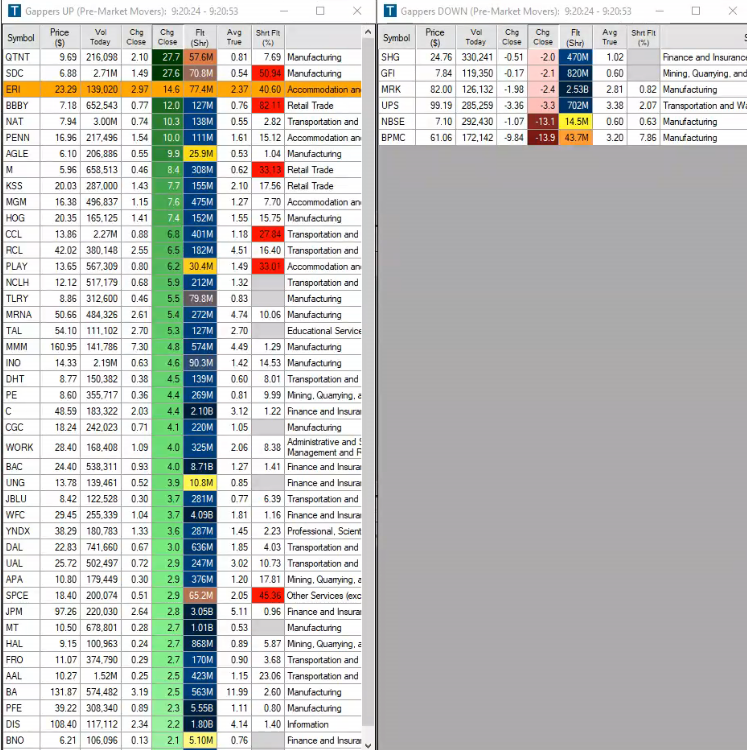
Task: Click the Gappers UP vertical scrollbar thumb
Action: tap(367, 383)
